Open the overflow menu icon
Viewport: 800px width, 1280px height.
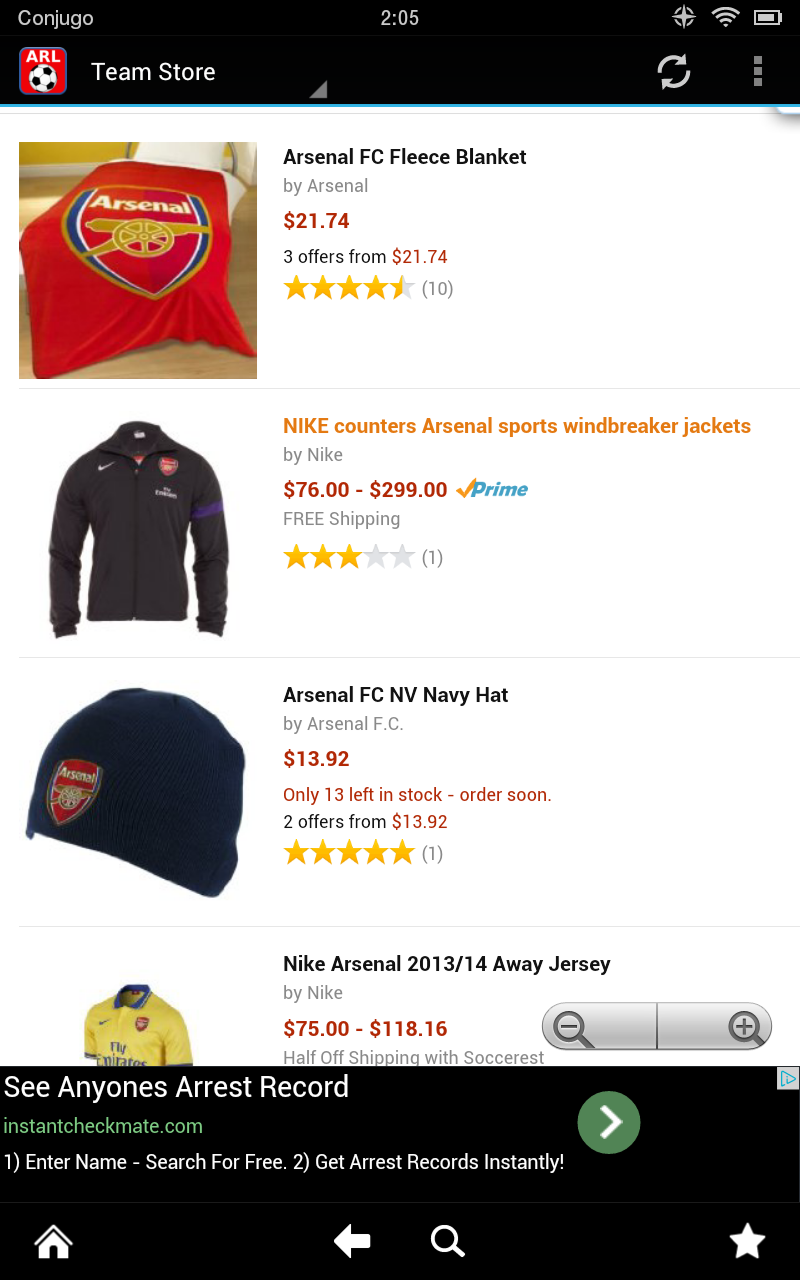click(758, 71)
